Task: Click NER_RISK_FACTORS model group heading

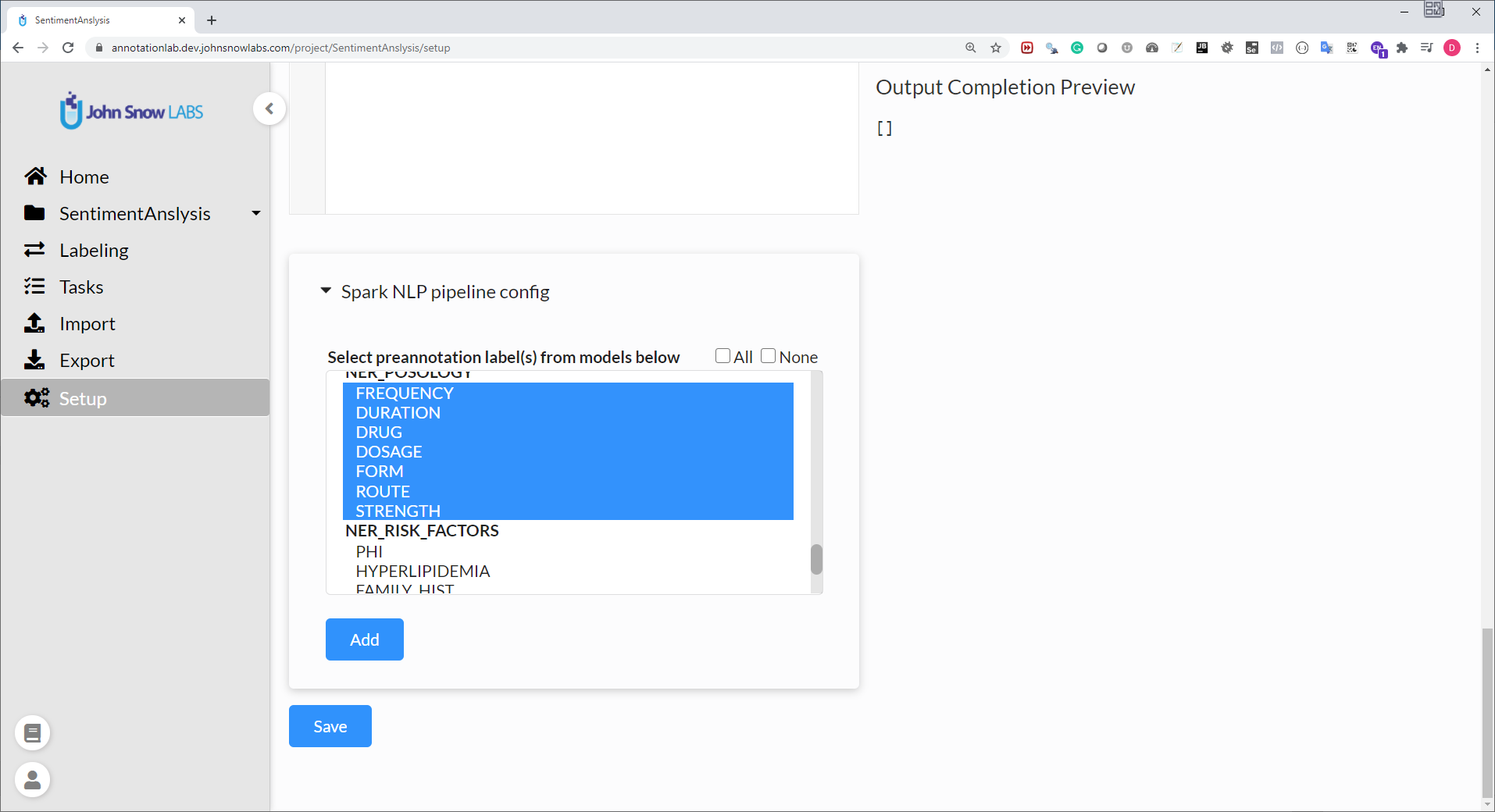Action: tap(422, 531)
